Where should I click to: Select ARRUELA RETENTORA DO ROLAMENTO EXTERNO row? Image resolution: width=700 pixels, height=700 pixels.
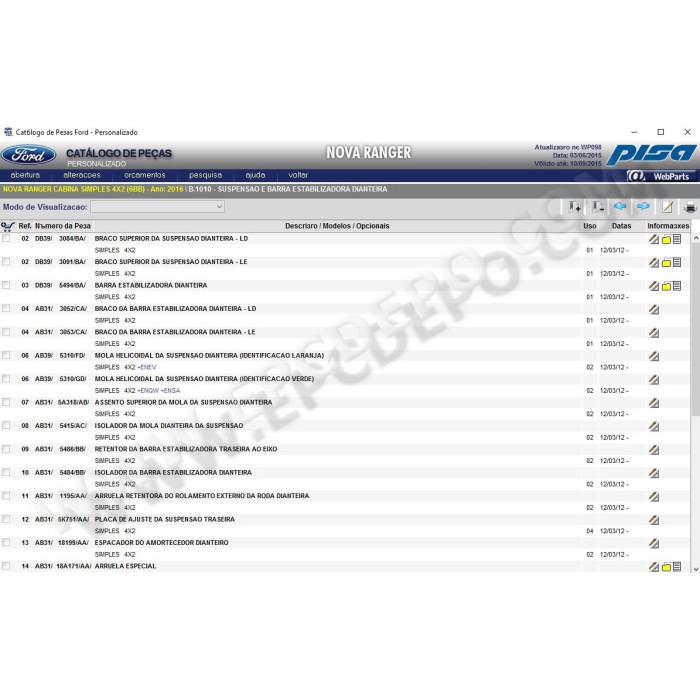tap(202, 496)
